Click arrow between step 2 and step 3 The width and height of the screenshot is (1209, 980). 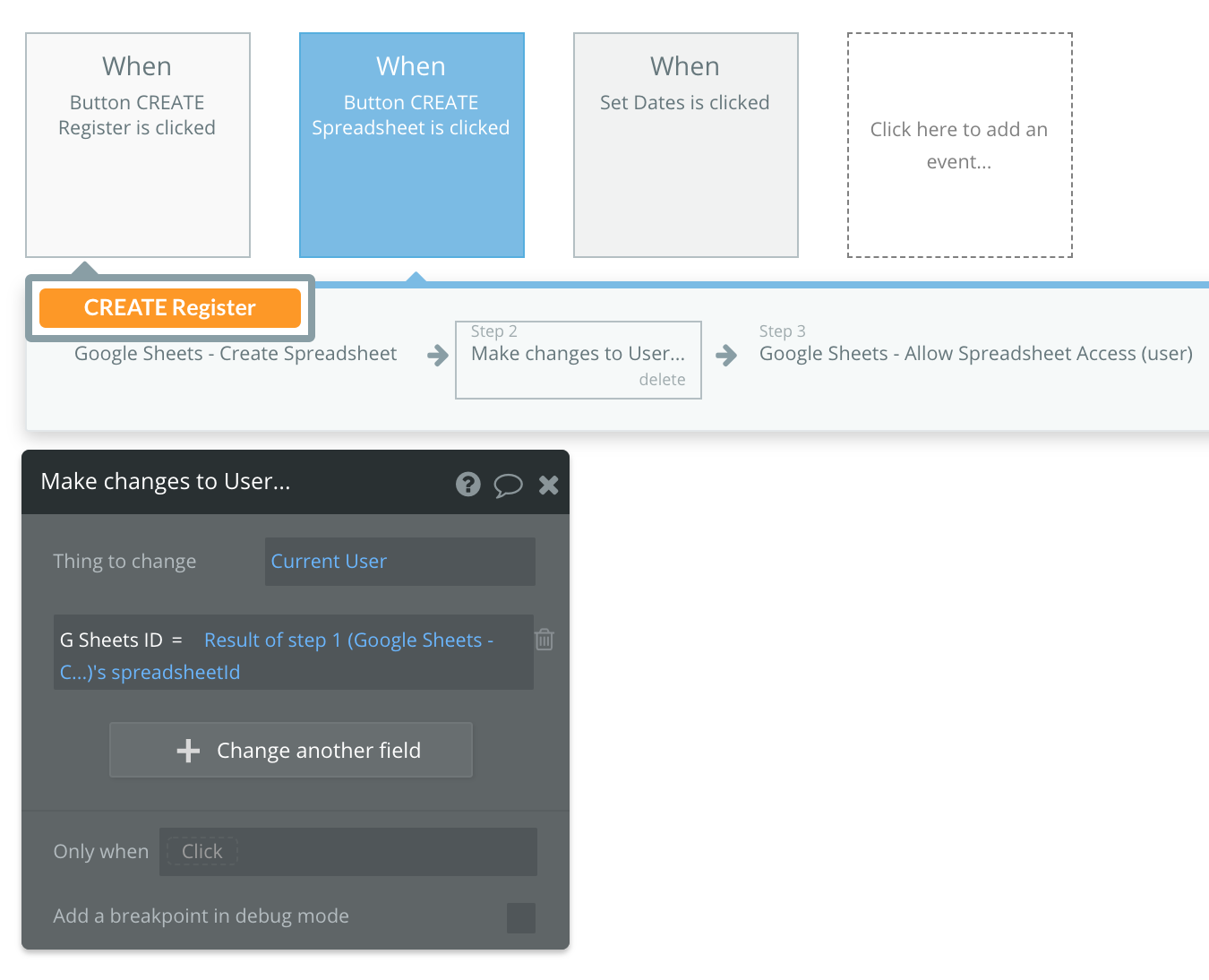[726, 356]
